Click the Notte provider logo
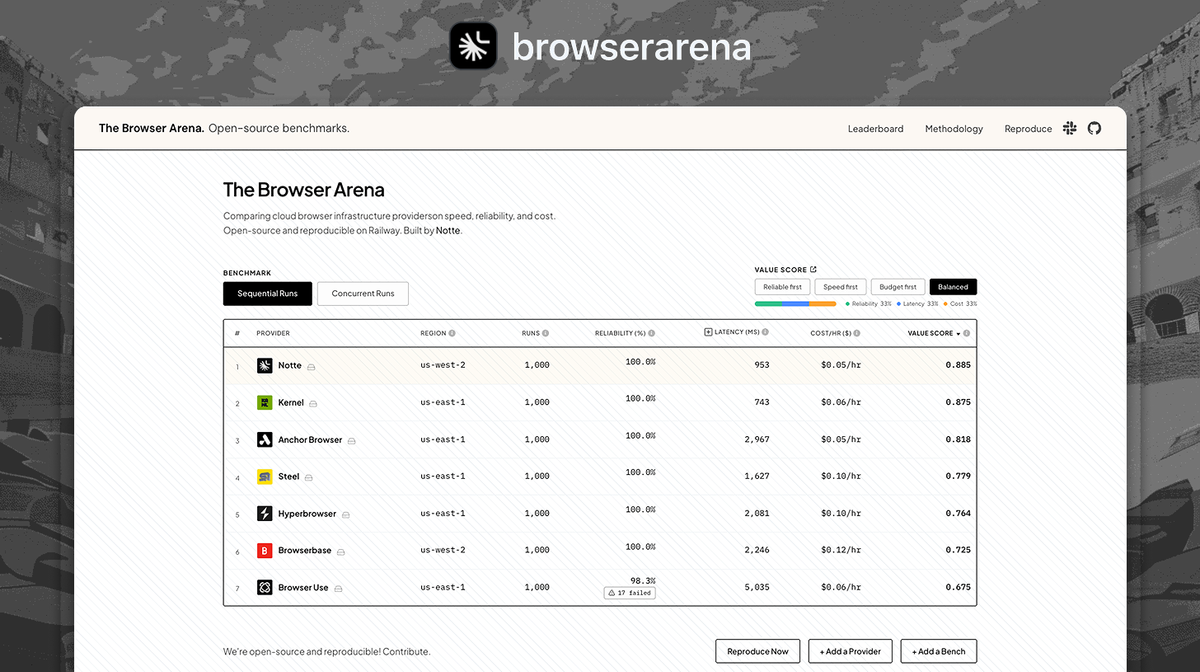This screenshot has width=1200, height=672. (264, 365)
